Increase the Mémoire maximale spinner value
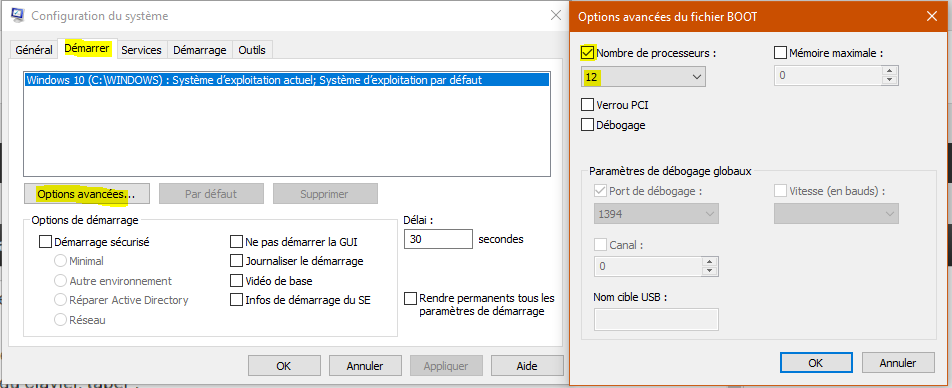Image resolution: width=952 pixels, height=388 pixels. (890, 70)
